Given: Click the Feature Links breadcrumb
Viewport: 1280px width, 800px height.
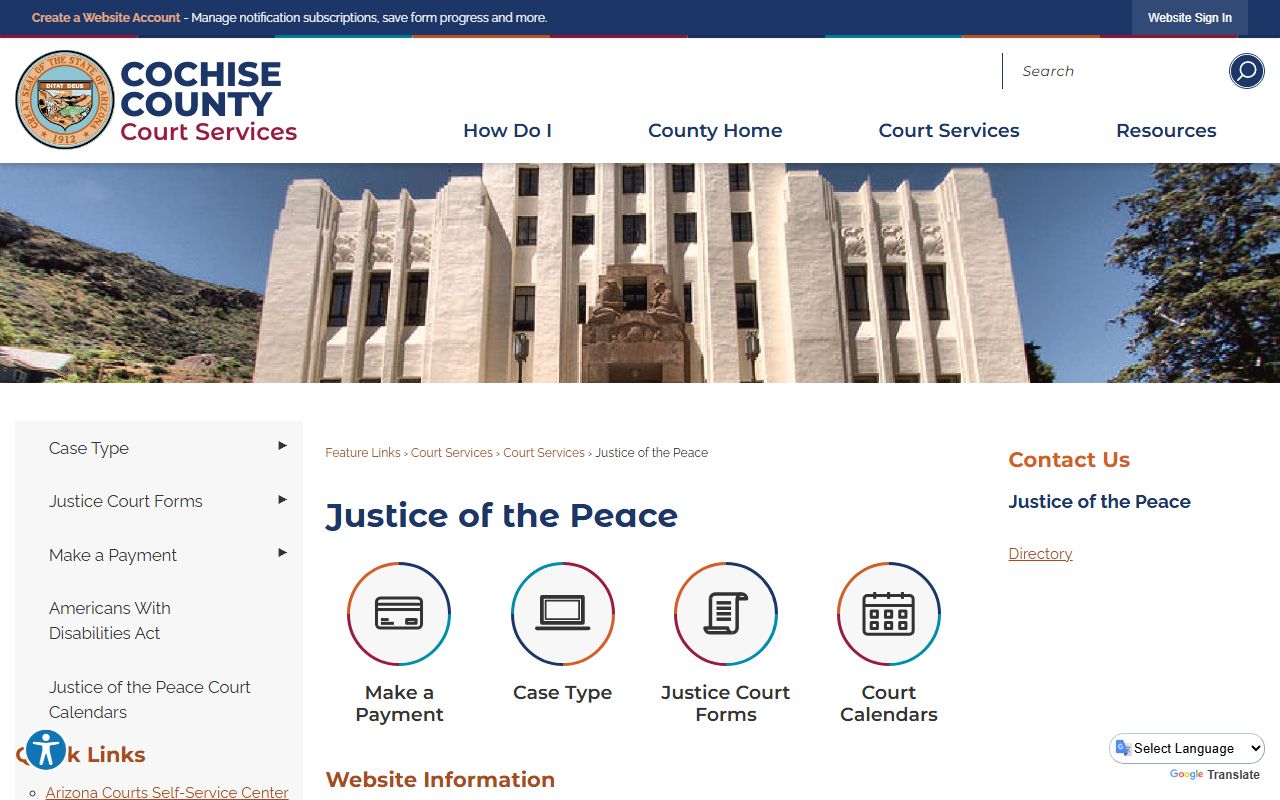Looking at the screenshot, I should pyautogui.click(x=363, y=453).
